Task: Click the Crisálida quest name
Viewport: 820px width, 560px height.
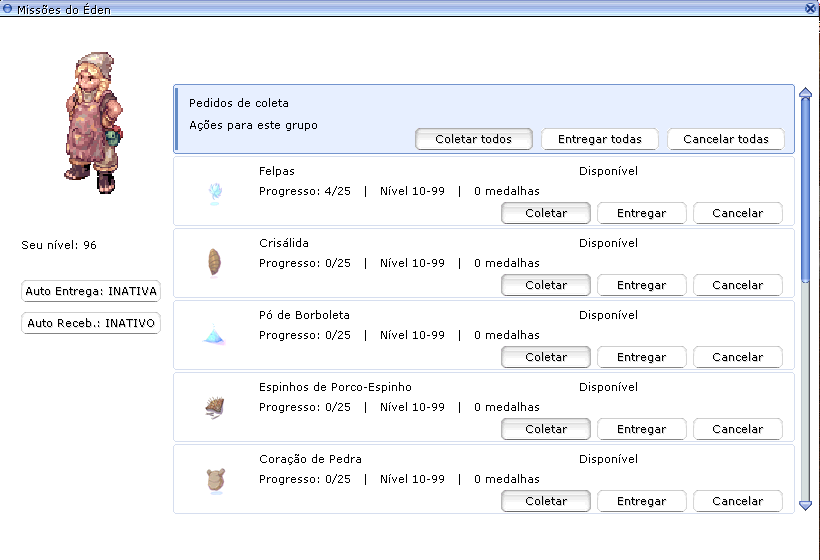Action: pos(284,243)
